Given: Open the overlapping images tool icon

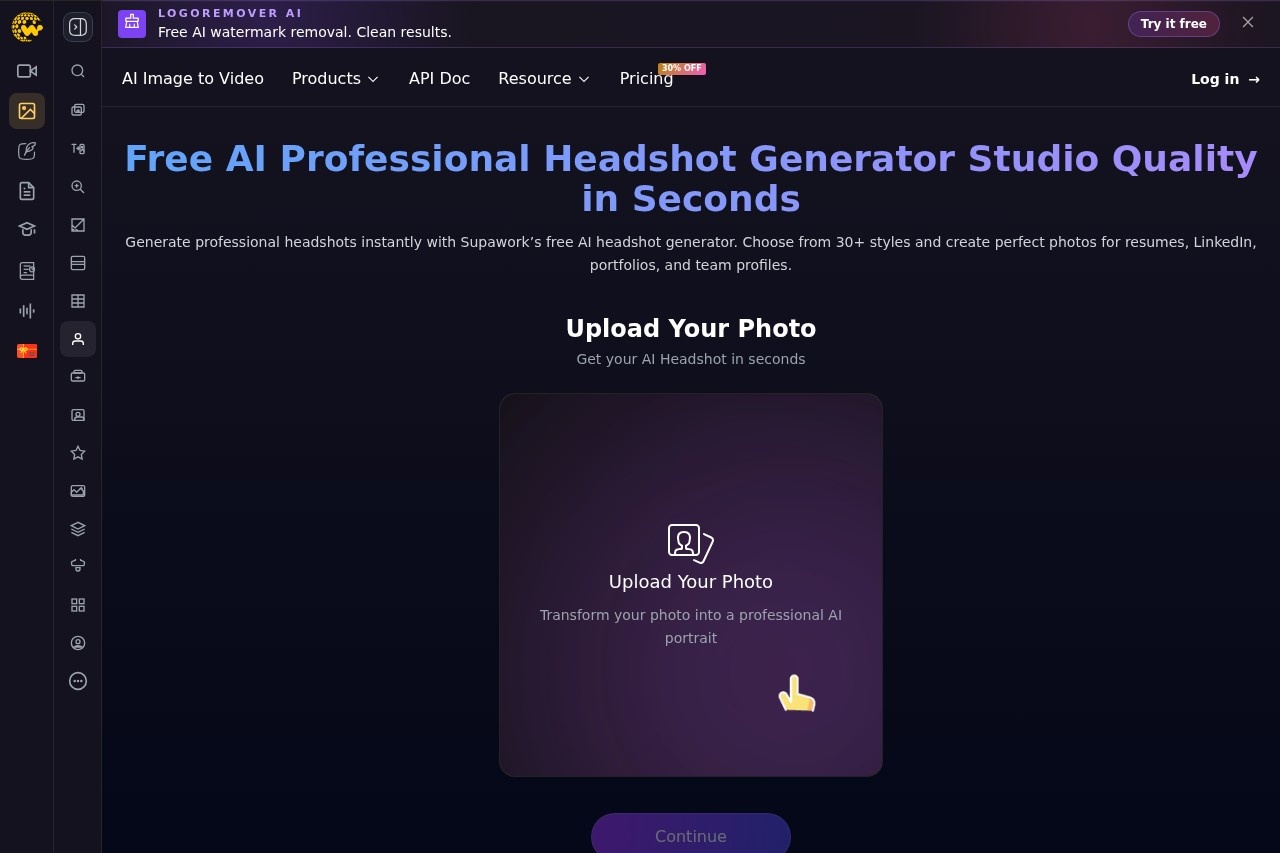Looking at the screenshot, I should (78, 110).
